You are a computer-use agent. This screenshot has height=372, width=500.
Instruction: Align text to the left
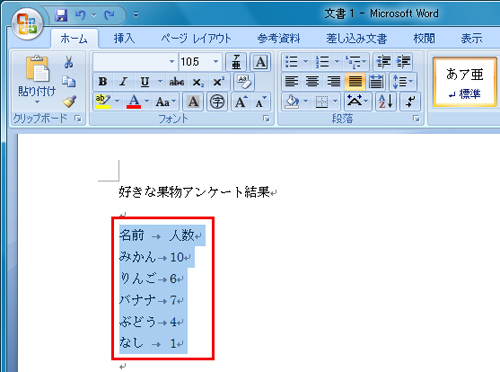[x=292, y=82]
